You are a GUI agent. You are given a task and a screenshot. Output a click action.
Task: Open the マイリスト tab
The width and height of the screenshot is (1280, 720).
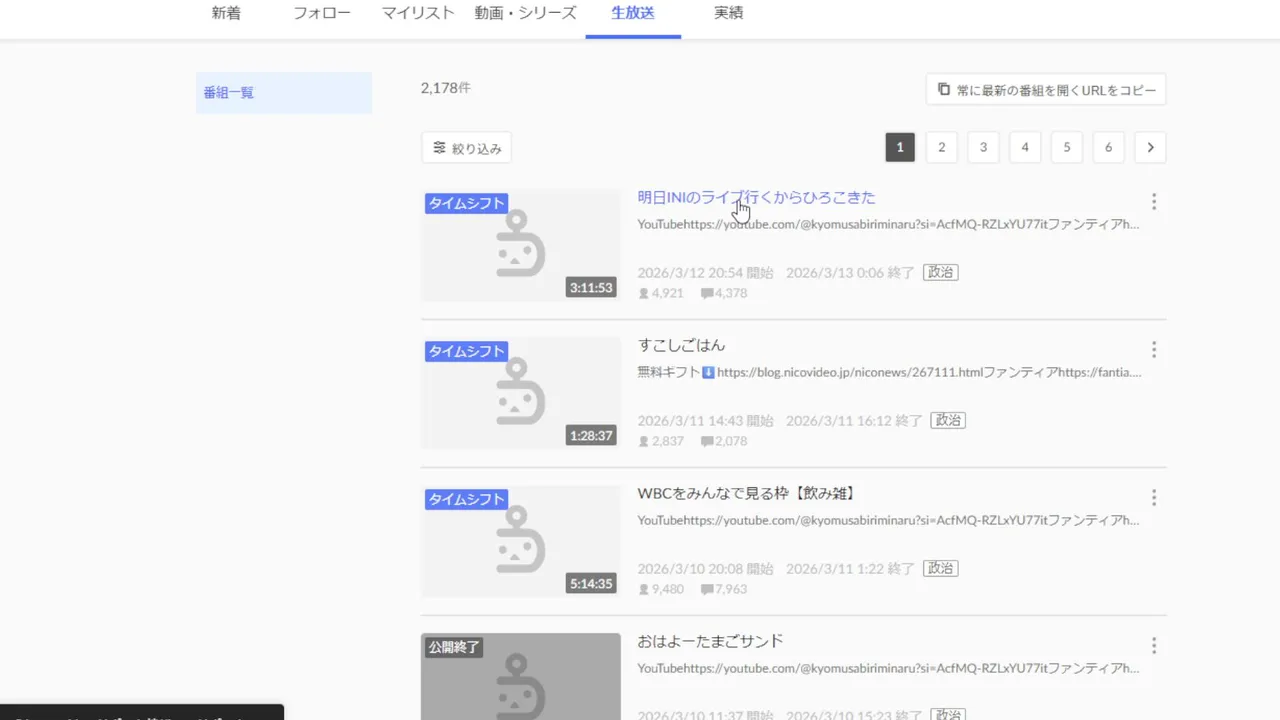click(x=418, y=14)
